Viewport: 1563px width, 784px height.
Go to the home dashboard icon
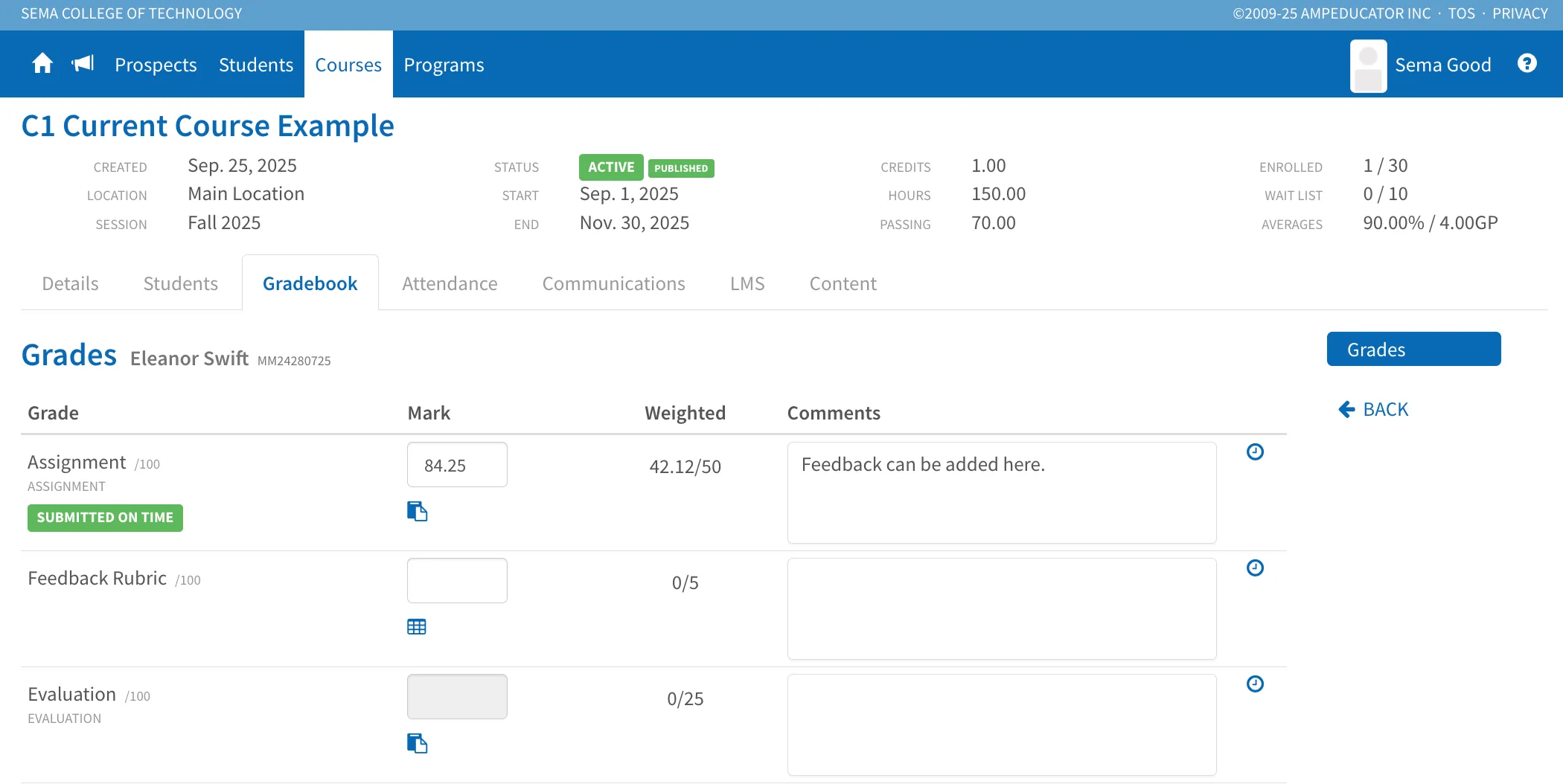pyautogui.click(x=42, y=64)
